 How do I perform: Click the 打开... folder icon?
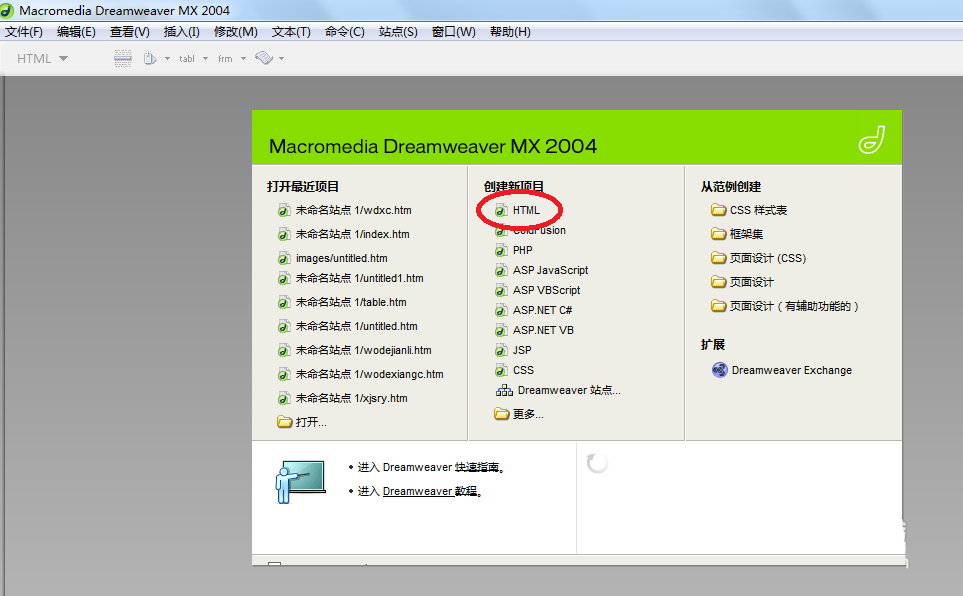284,422
